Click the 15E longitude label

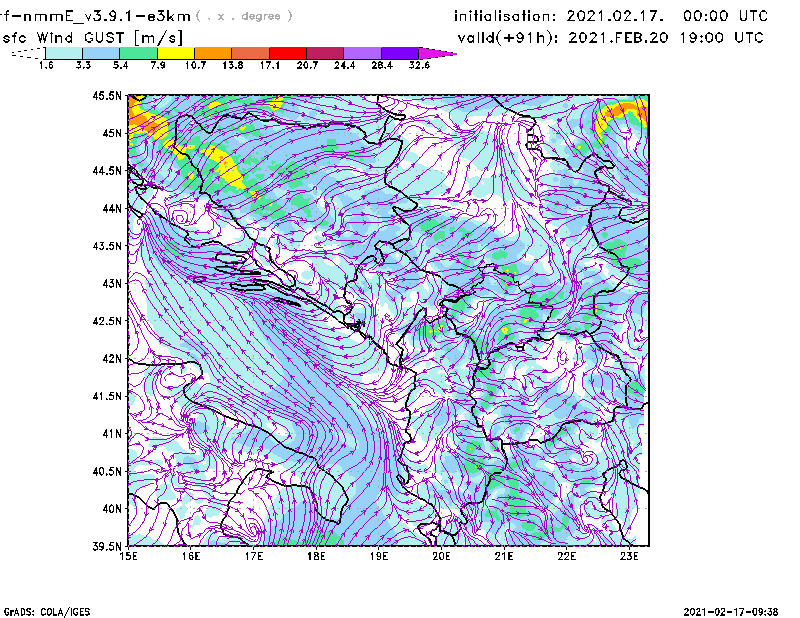click(x=128, y=556)
